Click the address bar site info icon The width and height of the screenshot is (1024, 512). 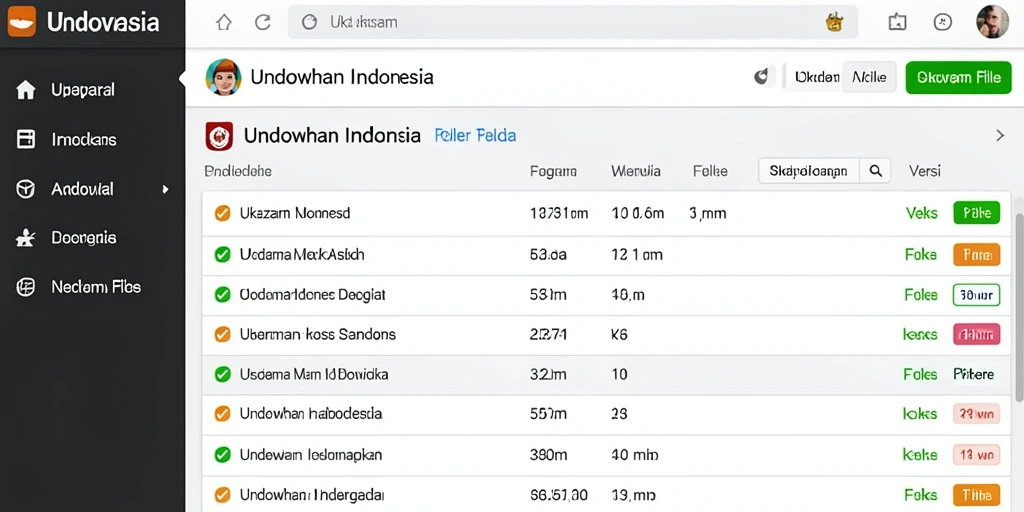point(309,22)
